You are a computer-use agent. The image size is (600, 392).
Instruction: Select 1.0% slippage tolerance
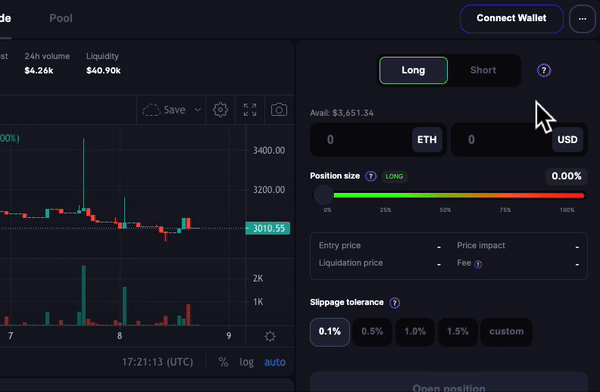point(415,332)
